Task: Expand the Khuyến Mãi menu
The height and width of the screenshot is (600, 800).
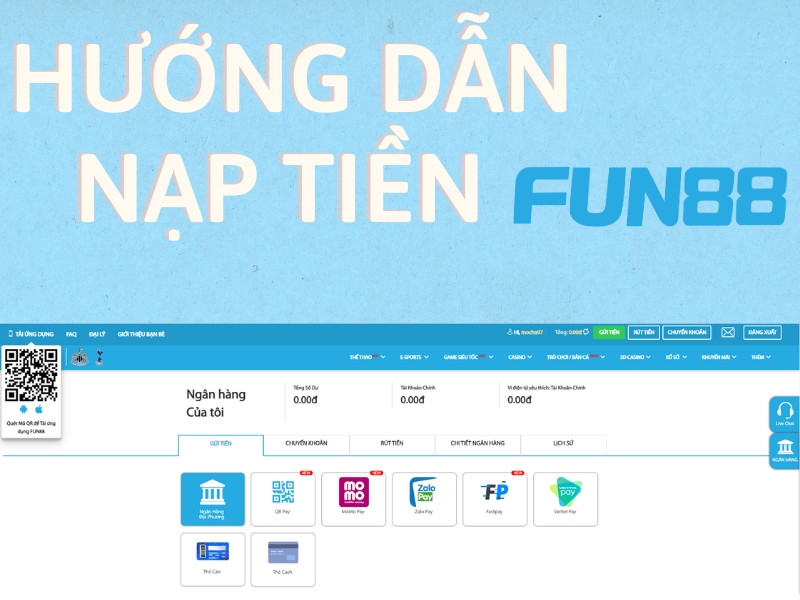Action: point(719,357)
